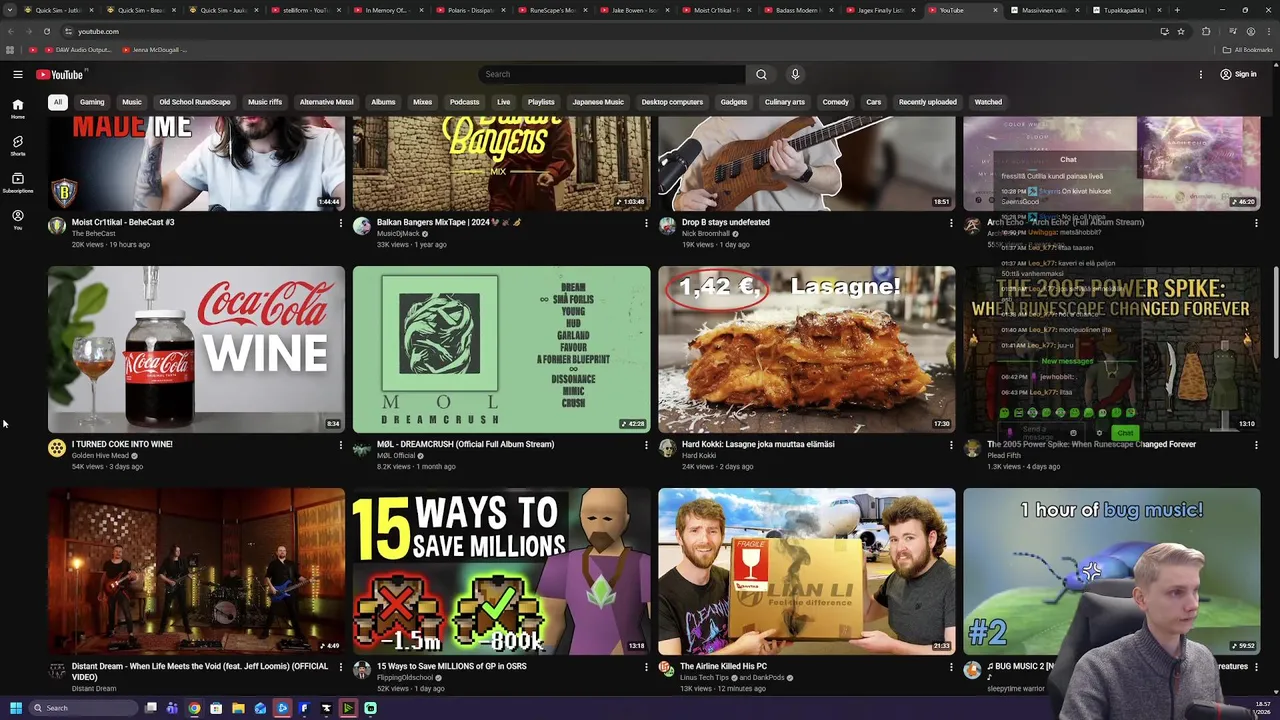This screenshot has height=720, width=1280.
Task: Open the You section in the sidebar
Action: point(17,220)
